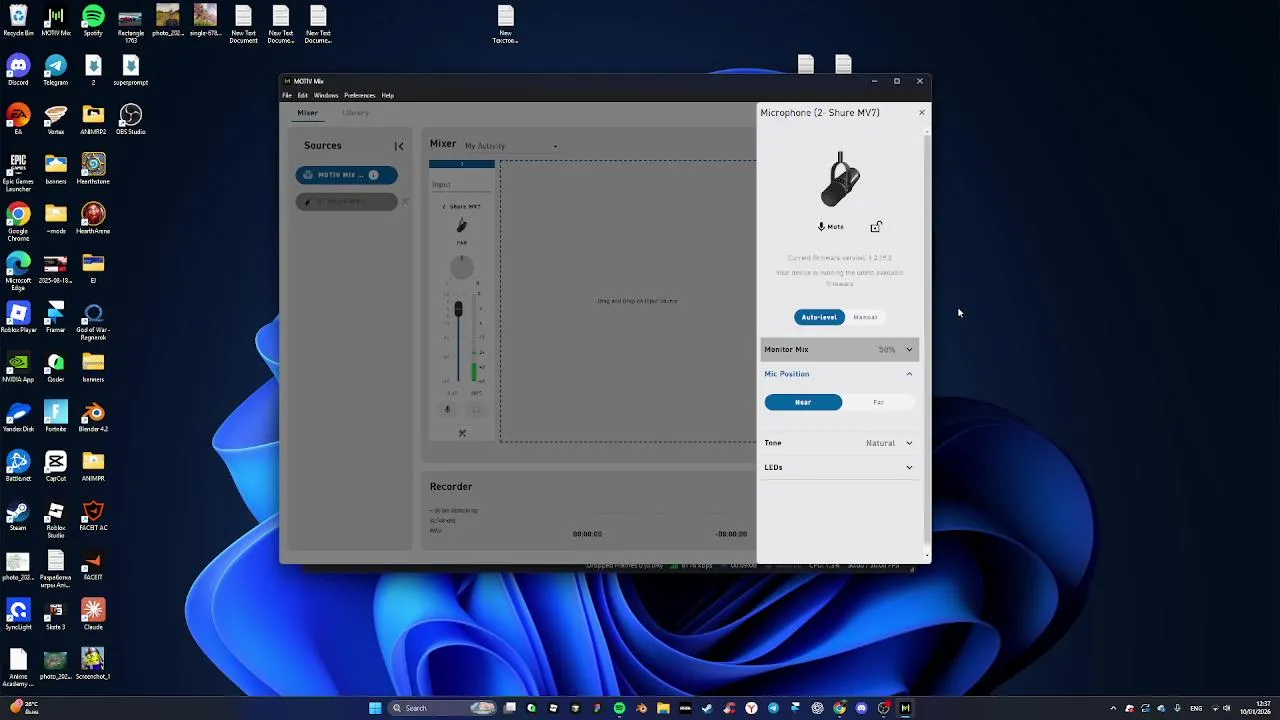
Task: Open the taskbar clock and date
Action: [x=1256, y=708]
